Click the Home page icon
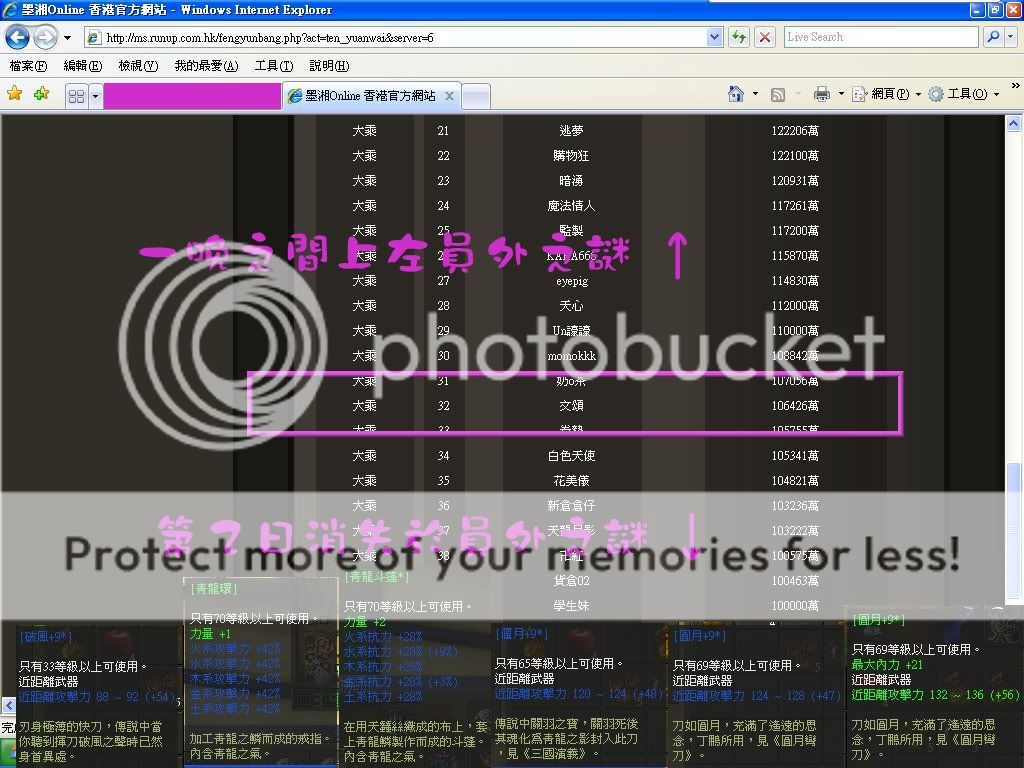1024x768 pixels. pos(736,94)
